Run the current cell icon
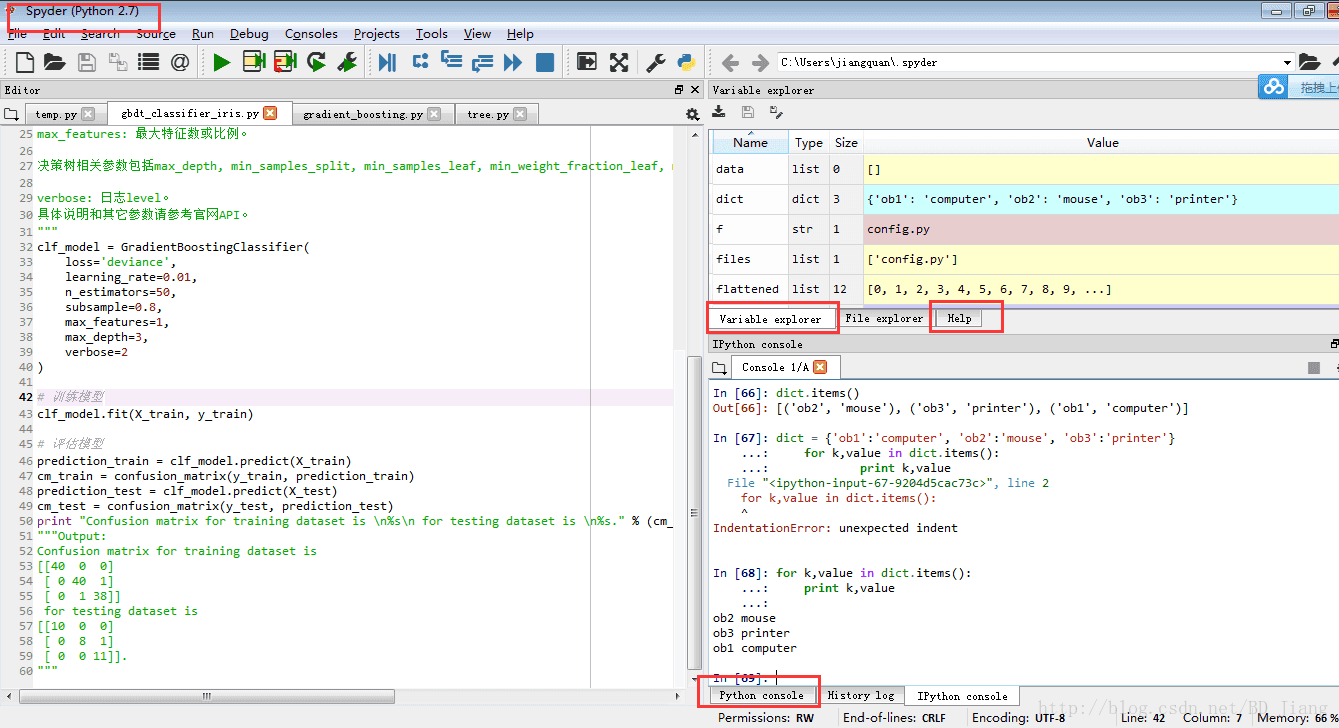 coord(253,63)
